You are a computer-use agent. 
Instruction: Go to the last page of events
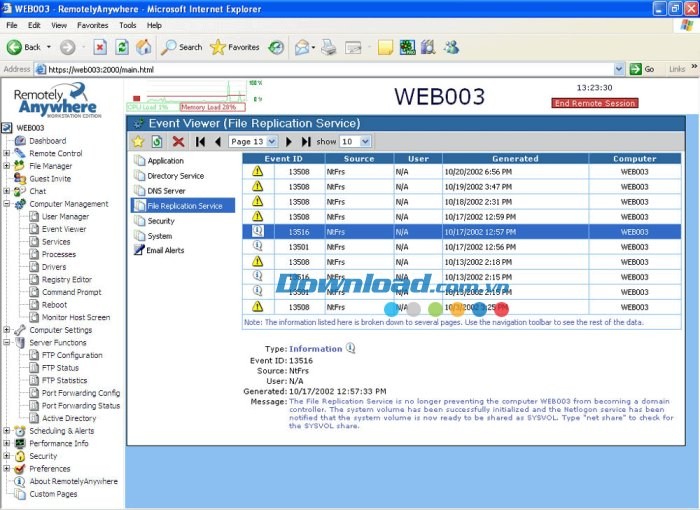pyautogui.click(x=306, y=142)
